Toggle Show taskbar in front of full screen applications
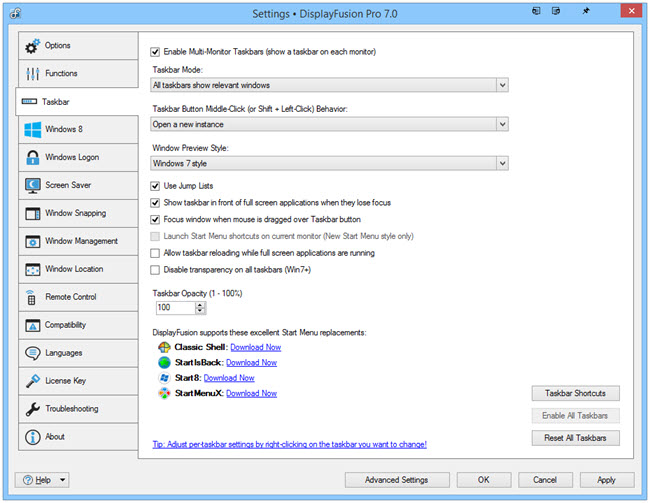 [155, 203]
